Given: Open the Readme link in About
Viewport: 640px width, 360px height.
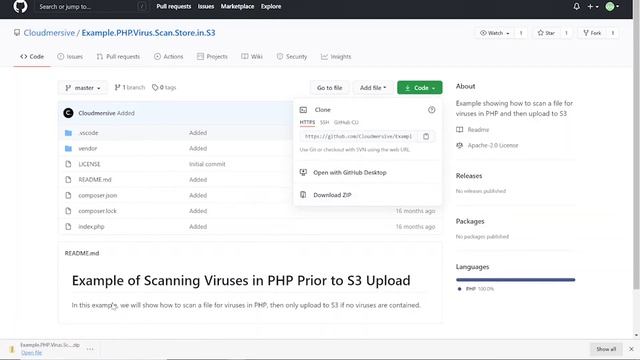Looking at the screenshot, I should coord(478,130).
